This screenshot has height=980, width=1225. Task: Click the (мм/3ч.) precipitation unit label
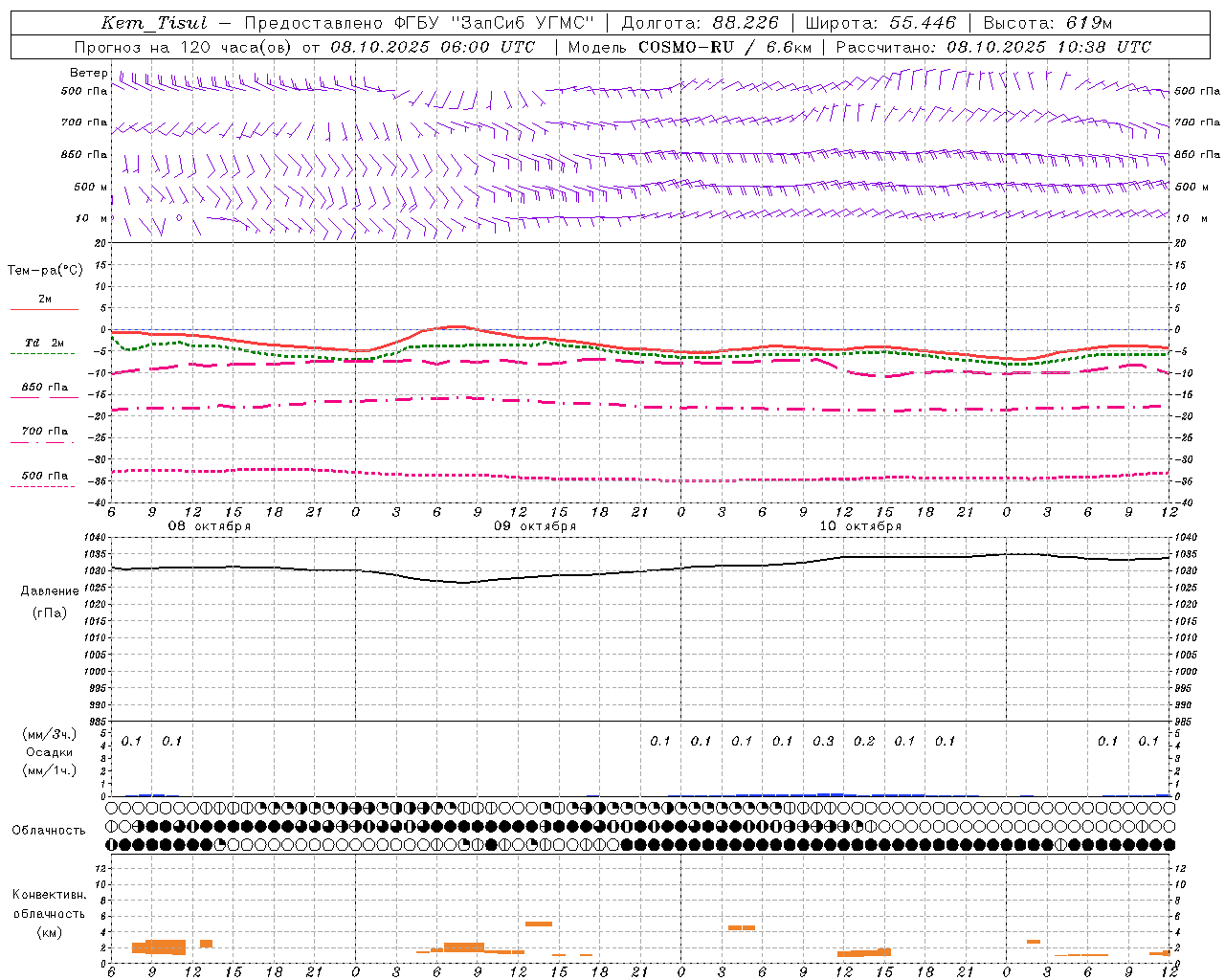tap(50, 734)
